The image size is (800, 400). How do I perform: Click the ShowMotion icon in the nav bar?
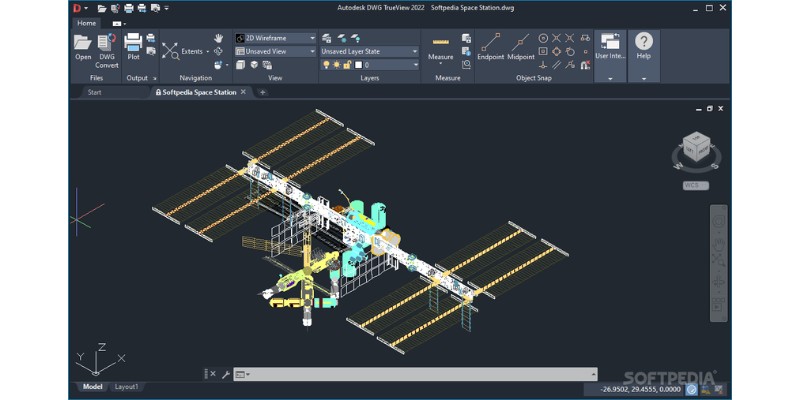pyautogui.click(x=719, y=305)
